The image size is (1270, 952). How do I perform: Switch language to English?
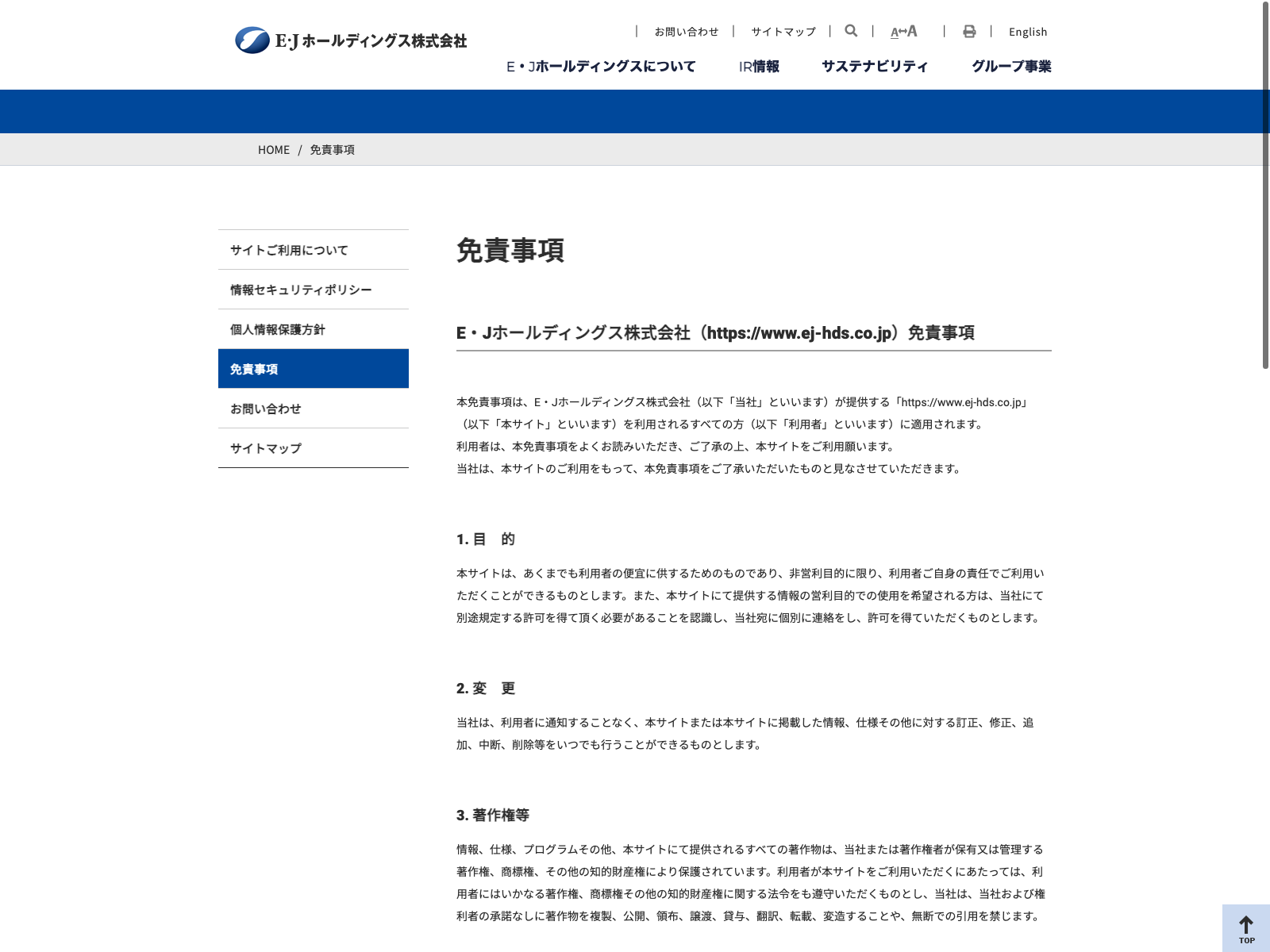[x=1028, y=32]
